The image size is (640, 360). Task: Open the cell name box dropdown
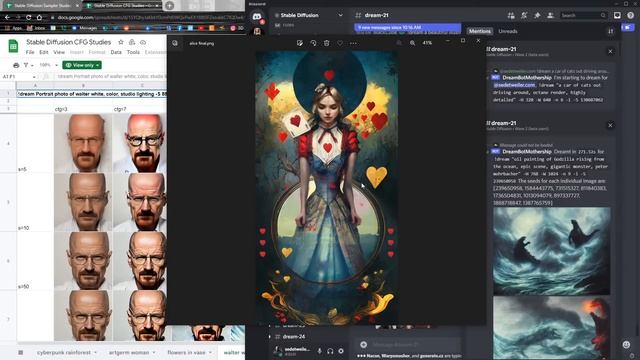pos(34,76)
